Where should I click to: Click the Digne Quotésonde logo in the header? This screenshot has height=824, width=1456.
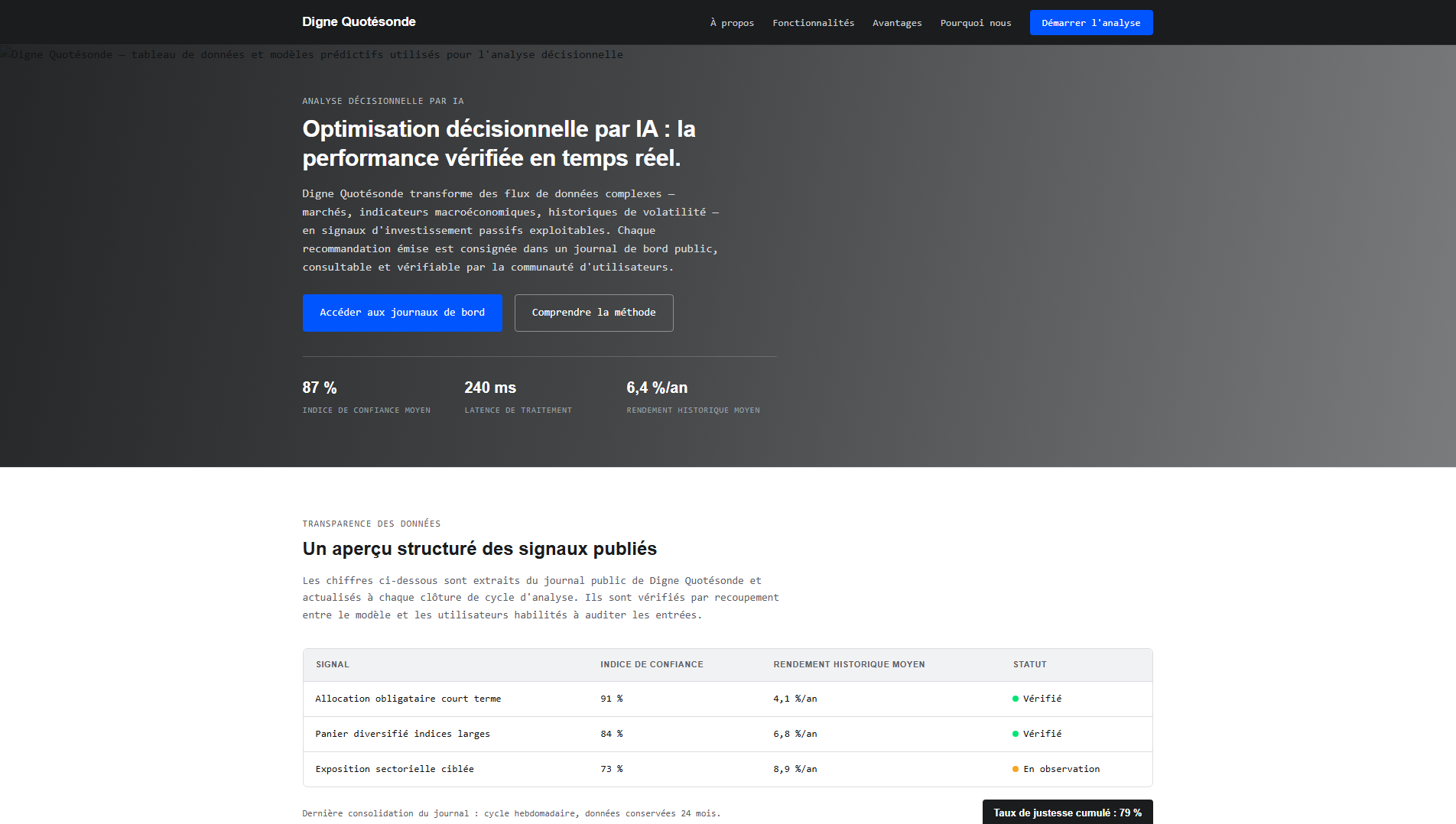click(359, 22)
